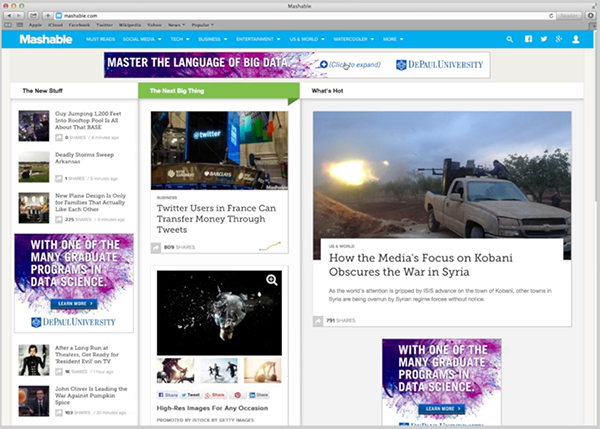
Task: Reload the page using the refresh icon
Action: pyautogui.click(x=551, y=16)
